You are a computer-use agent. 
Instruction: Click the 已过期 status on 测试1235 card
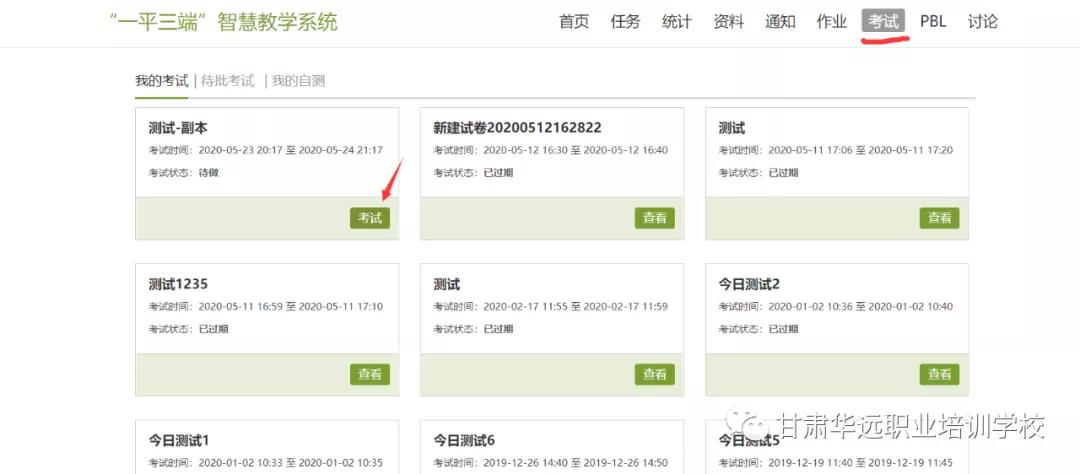[214, 329]
